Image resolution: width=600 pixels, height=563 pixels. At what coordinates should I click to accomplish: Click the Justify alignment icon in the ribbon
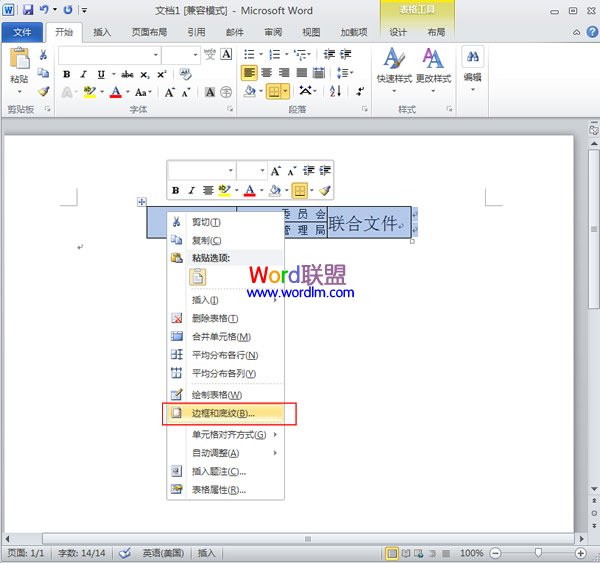pyautogui.click(x=302, y=72)
